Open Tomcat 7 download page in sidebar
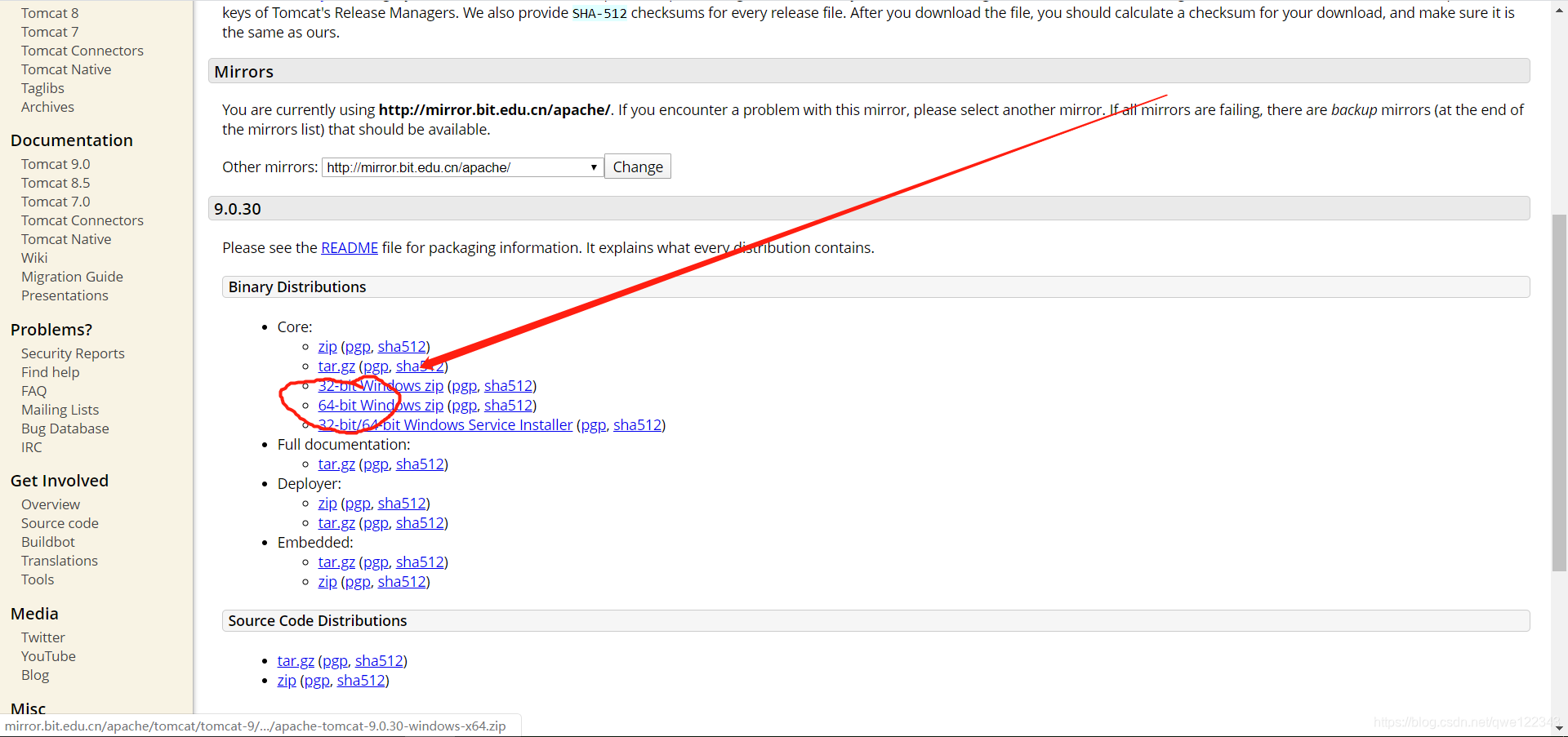Image resolution: width=1568 pixels, height=737 pixels. (x=50, y=32)
